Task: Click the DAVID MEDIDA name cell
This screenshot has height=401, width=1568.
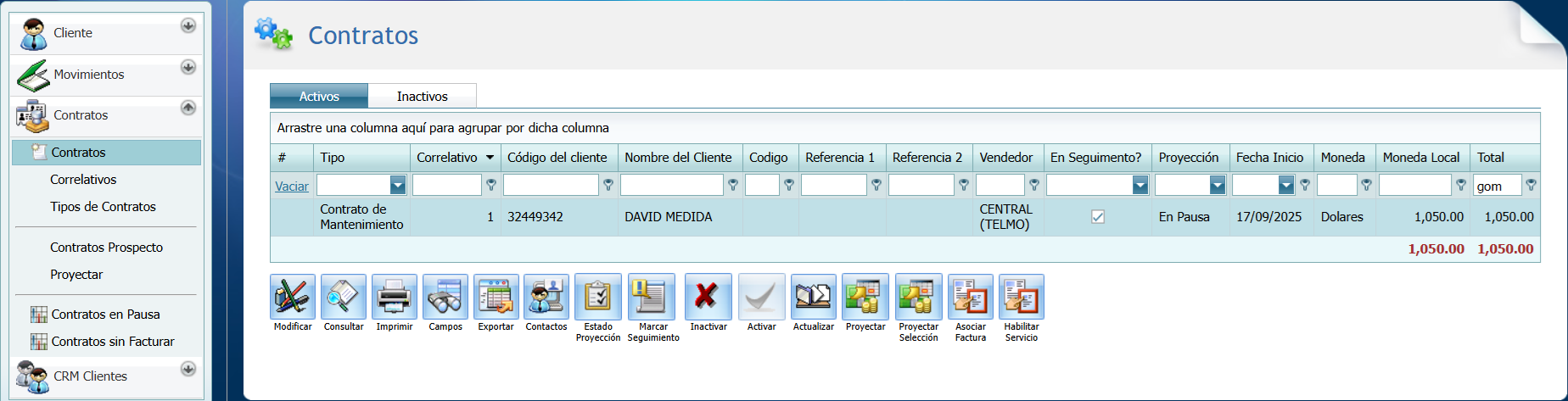Action: [680, 217]
